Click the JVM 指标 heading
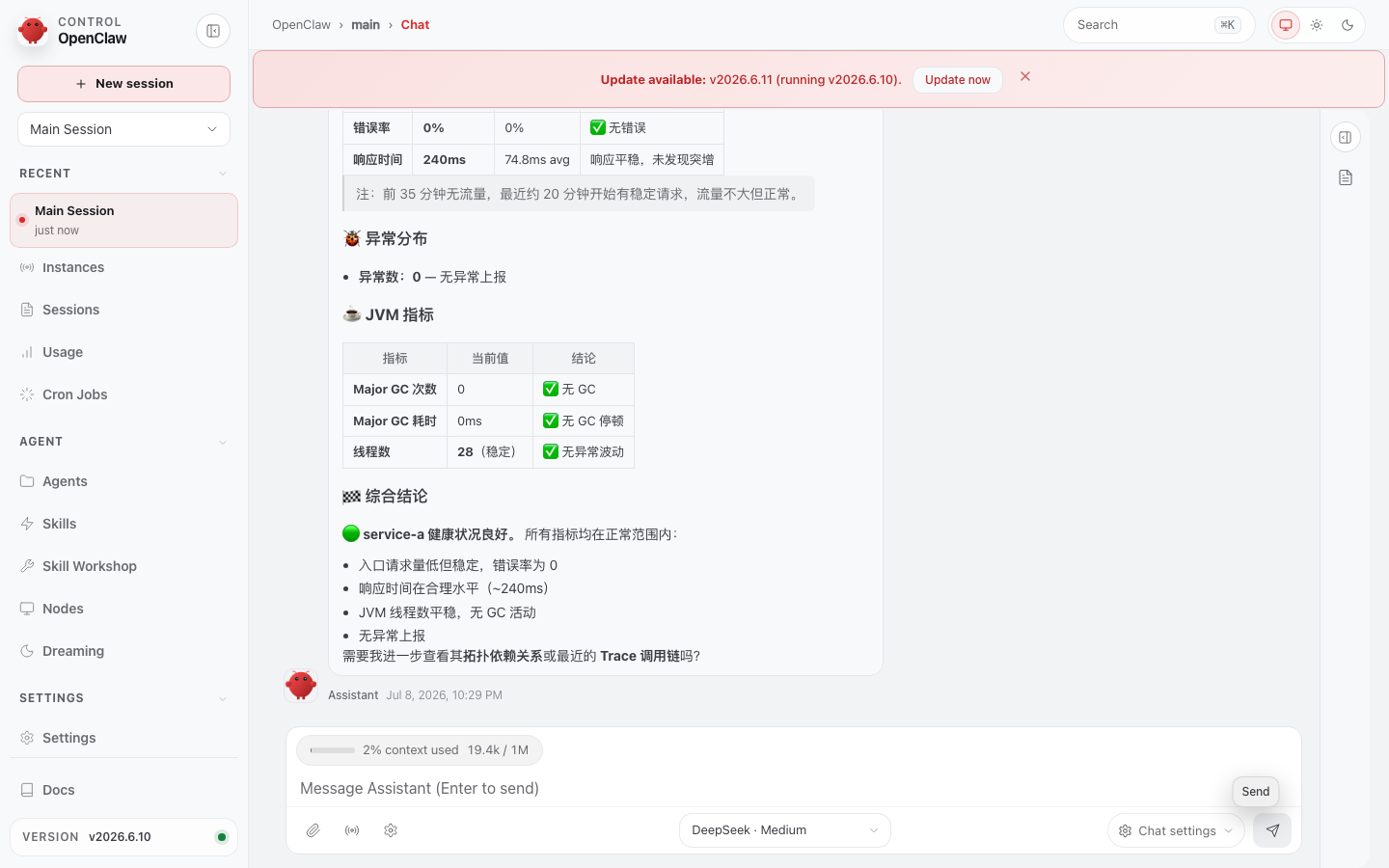The image size is (1389, 868). click(x=388, y=314)
